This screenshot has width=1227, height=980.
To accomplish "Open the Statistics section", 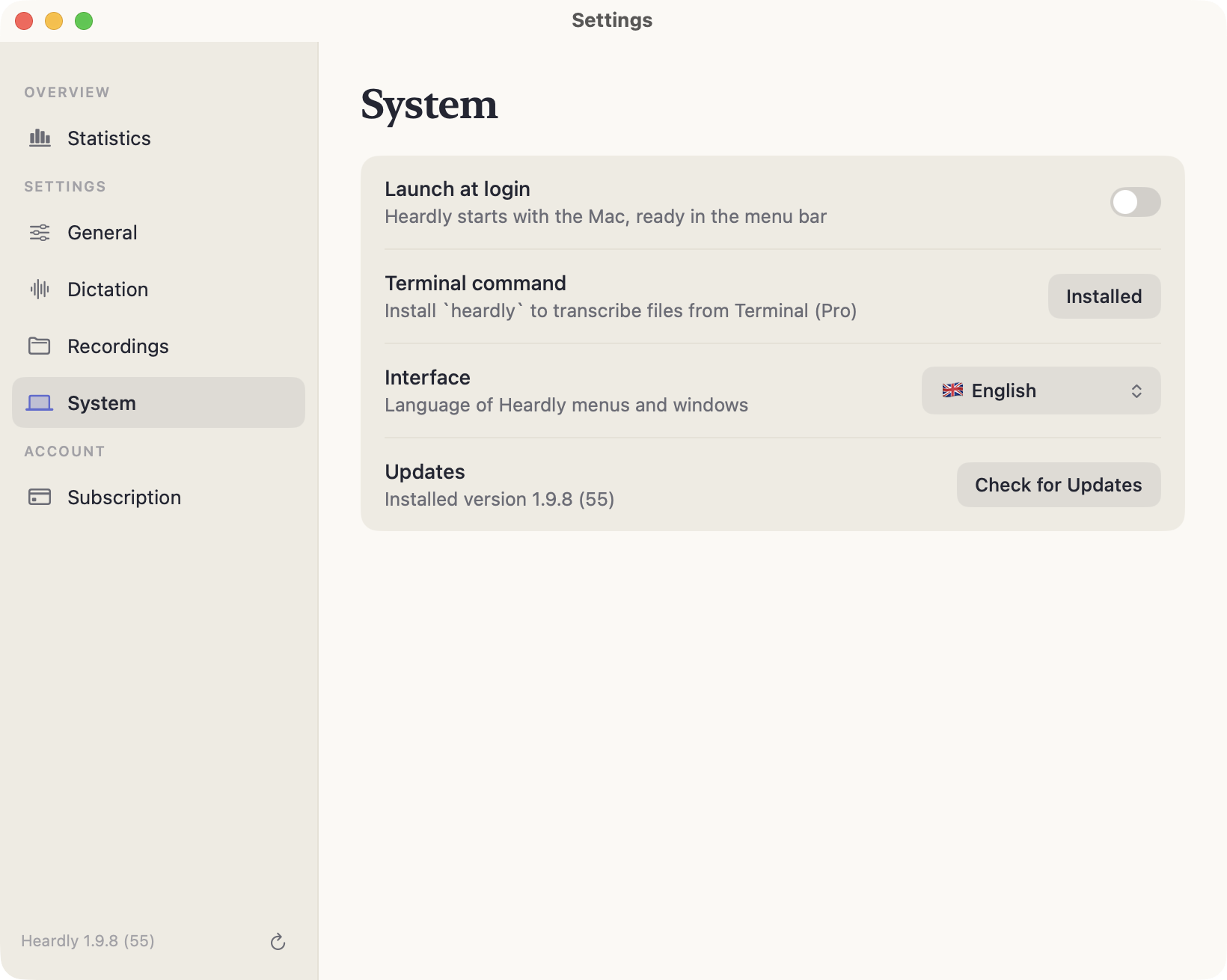I will 159,138.
